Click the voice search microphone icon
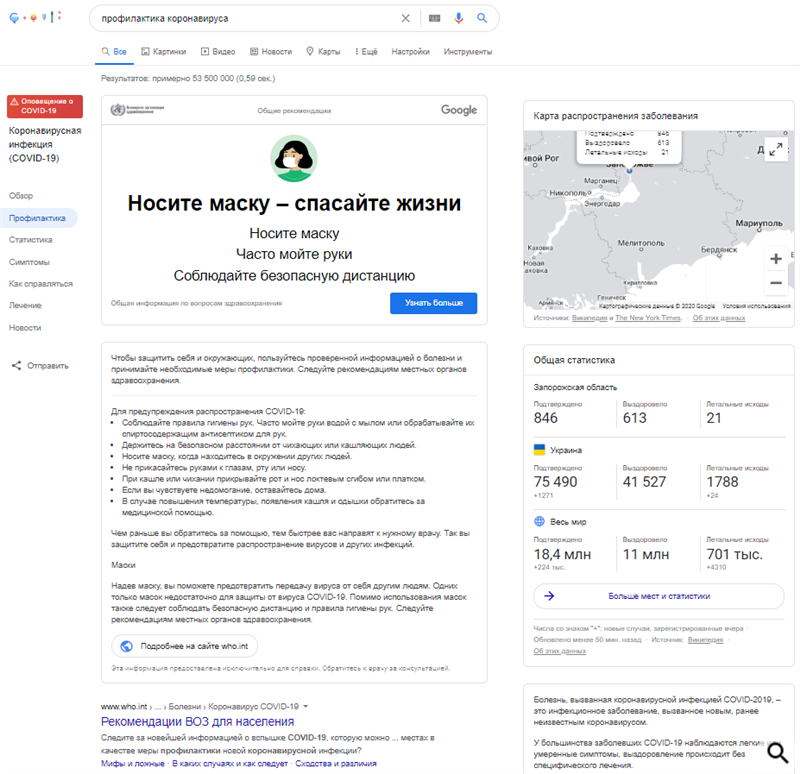Image resolution: width=800 pixels, height=774 pixels. click(459, 18)
